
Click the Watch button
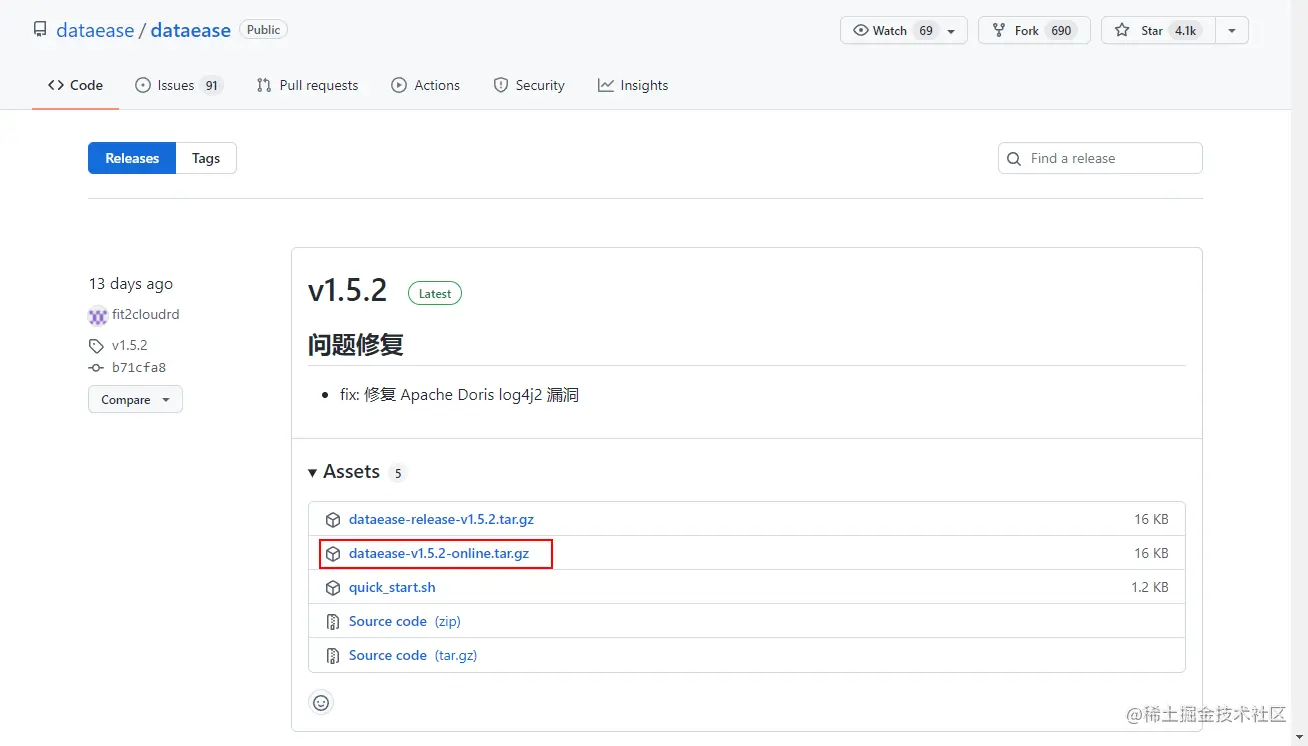click(904, 31)
